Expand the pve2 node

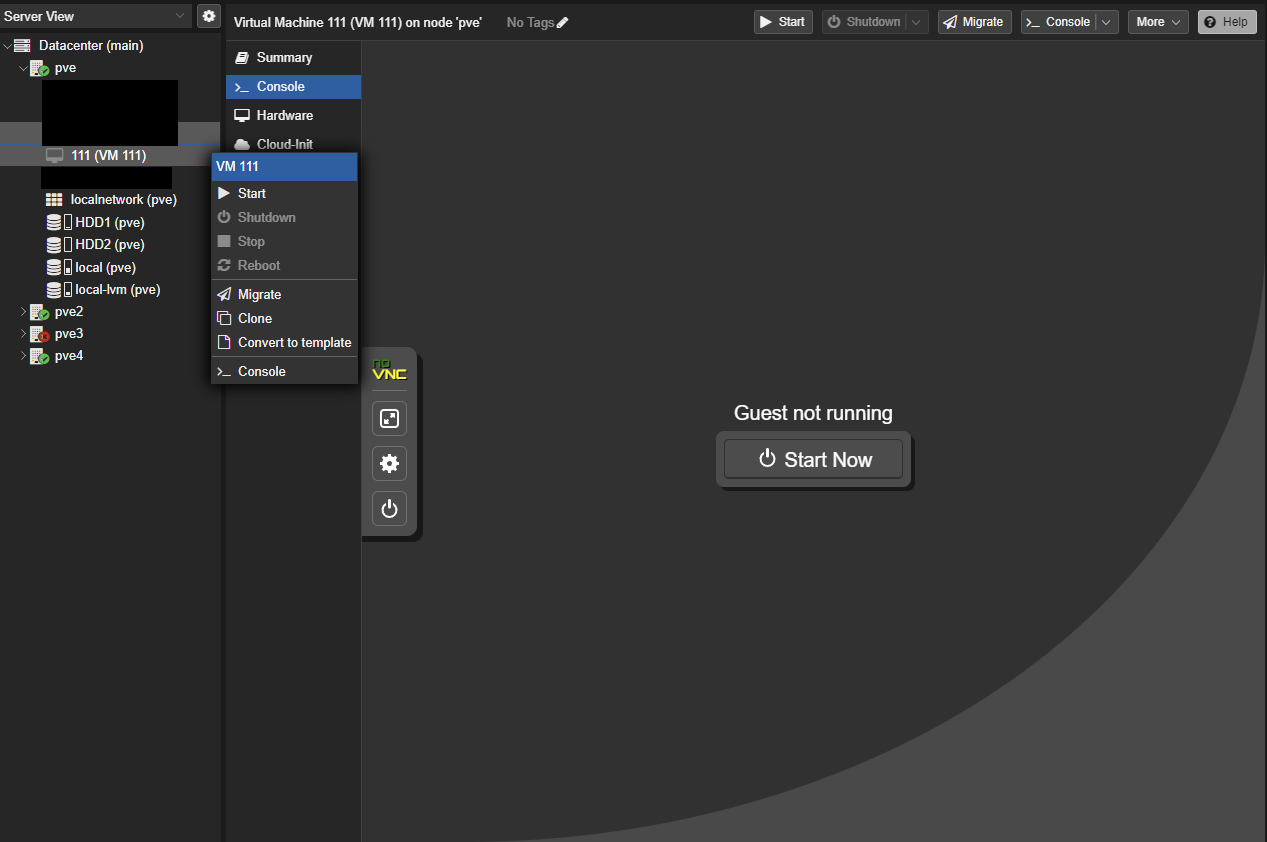24,312
